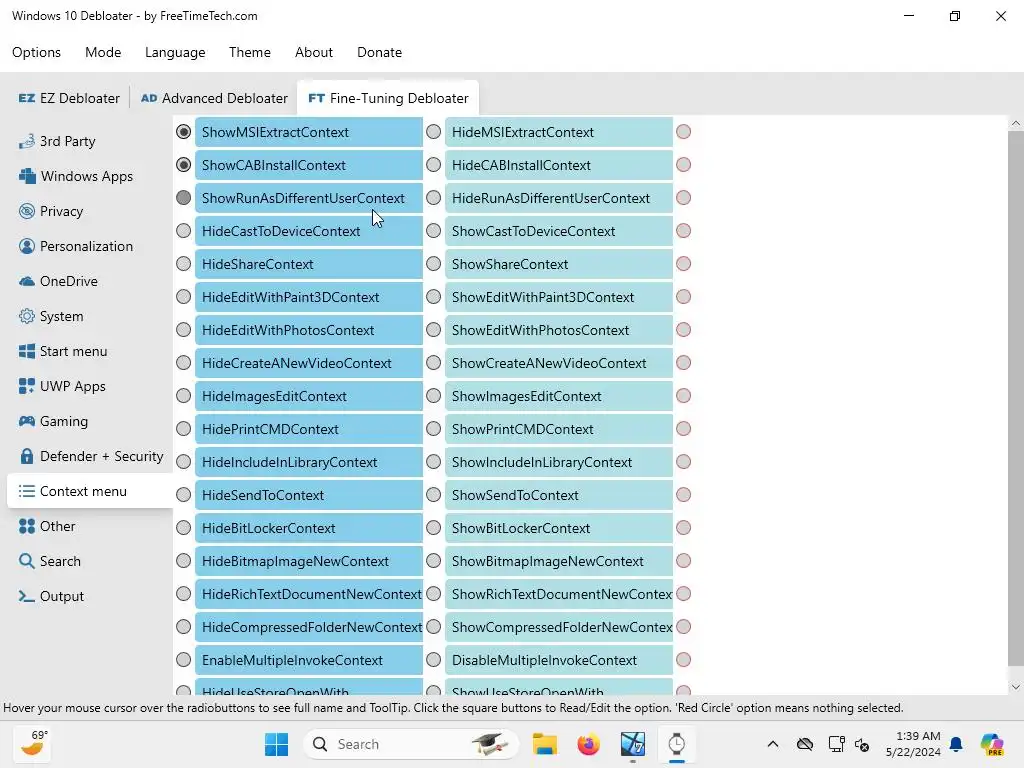1024x768 pixels.
Task: Click the Defender + Security lock icon
Action: coord(27,456)
